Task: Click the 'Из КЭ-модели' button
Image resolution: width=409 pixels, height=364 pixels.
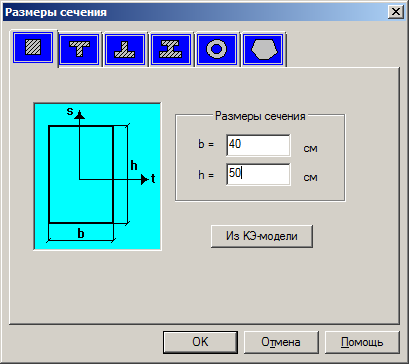Action: pyautogui.click(x=262, y=236)
